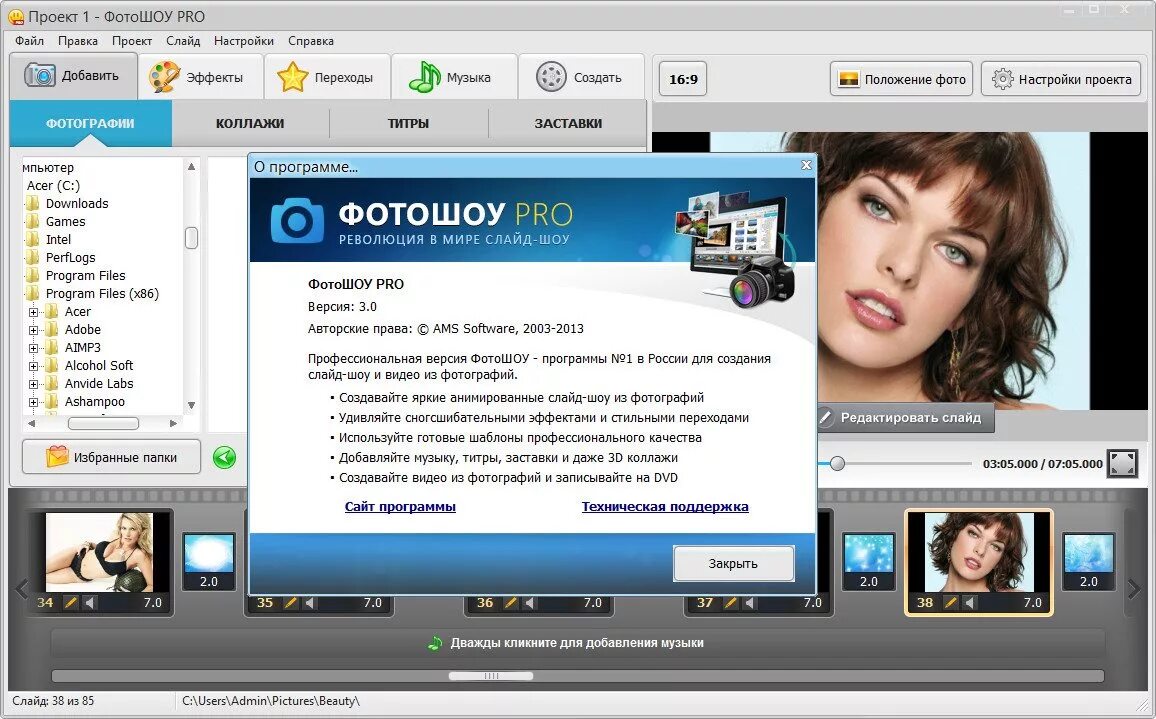Open the Эффекты tab with palette icon
Screen dimensions: 1156x719
pyautogui.click(x=201, y=77)
